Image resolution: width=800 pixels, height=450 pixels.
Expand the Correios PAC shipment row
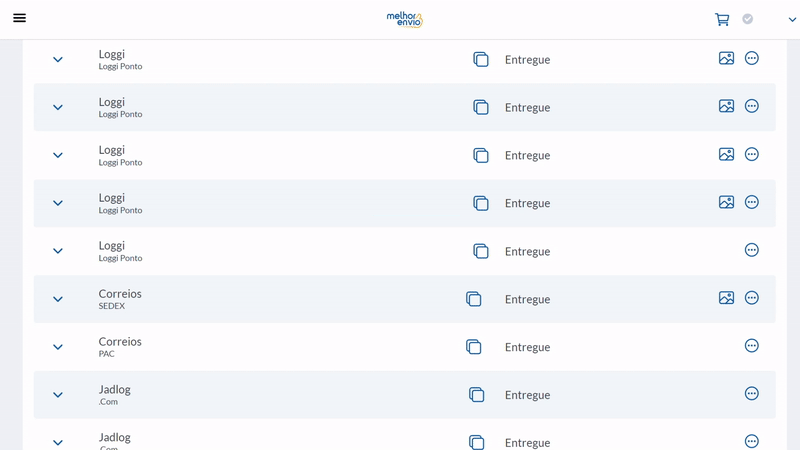(58, 347)
